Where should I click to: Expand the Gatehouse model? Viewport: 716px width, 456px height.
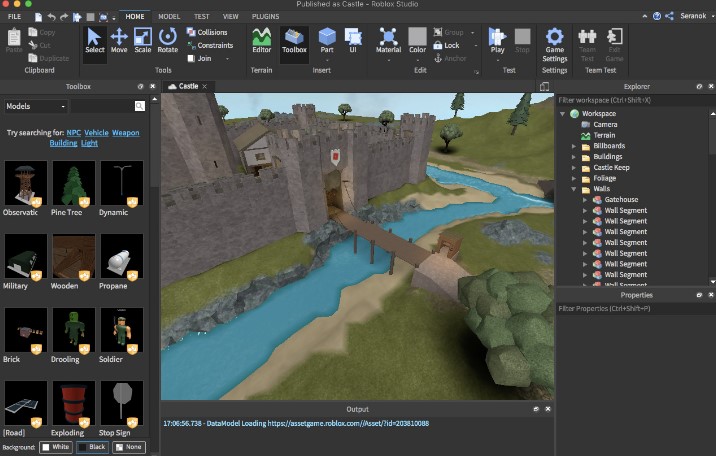(585, 199)
